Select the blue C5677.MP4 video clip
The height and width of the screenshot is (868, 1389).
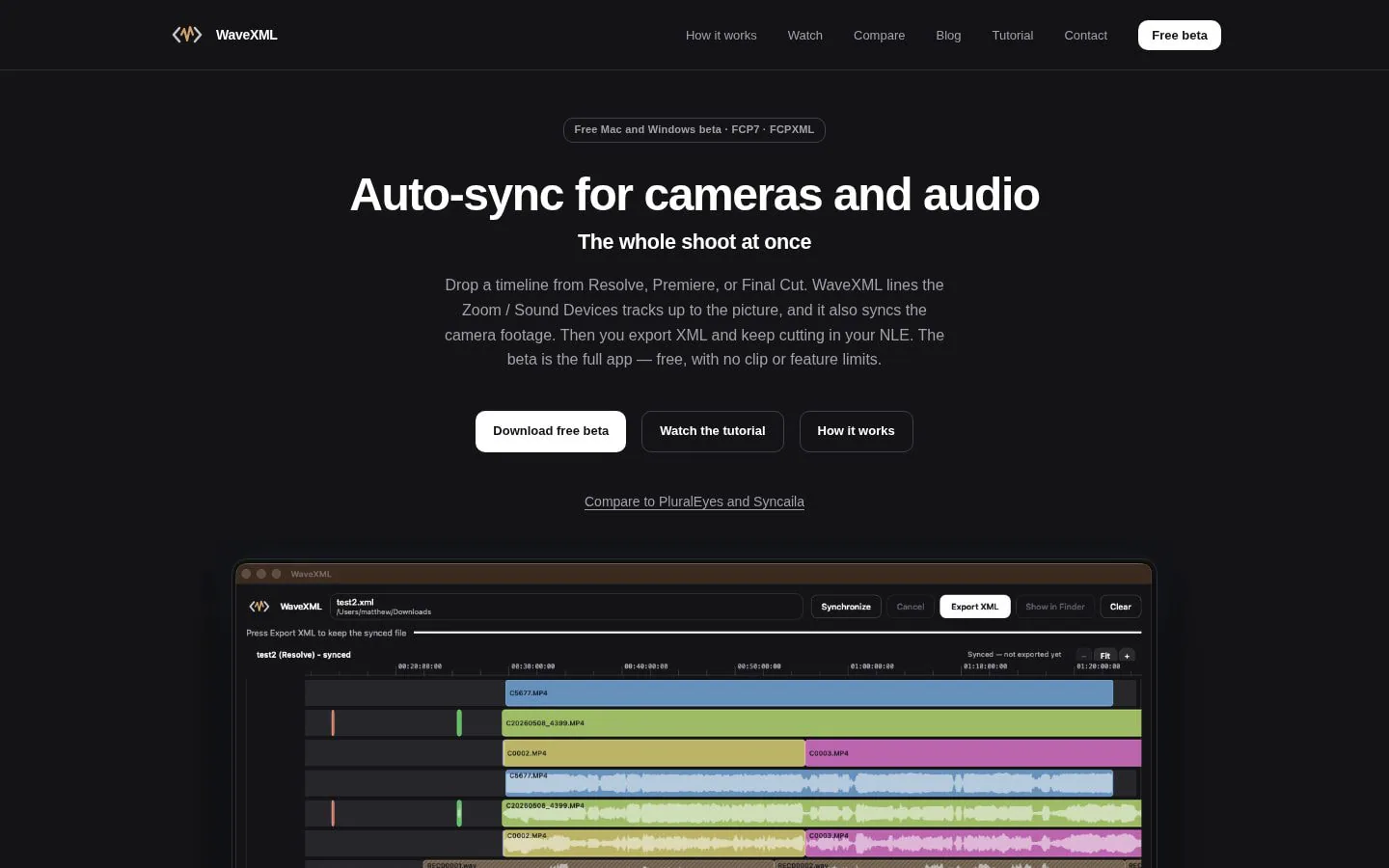click(x=809, y=693)
